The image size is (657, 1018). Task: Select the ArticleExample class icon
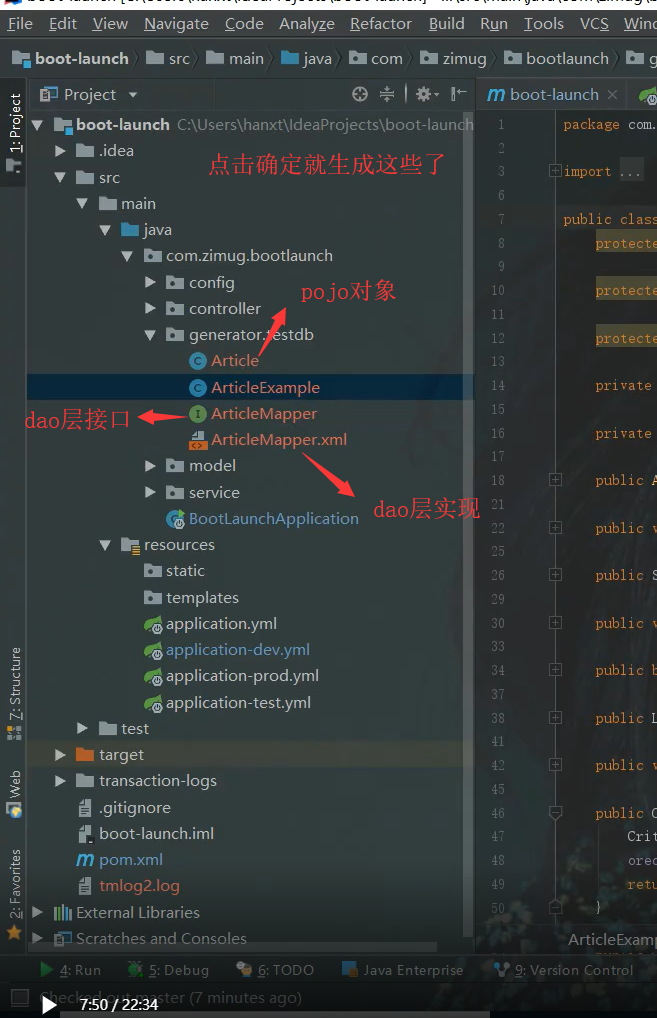197,388
